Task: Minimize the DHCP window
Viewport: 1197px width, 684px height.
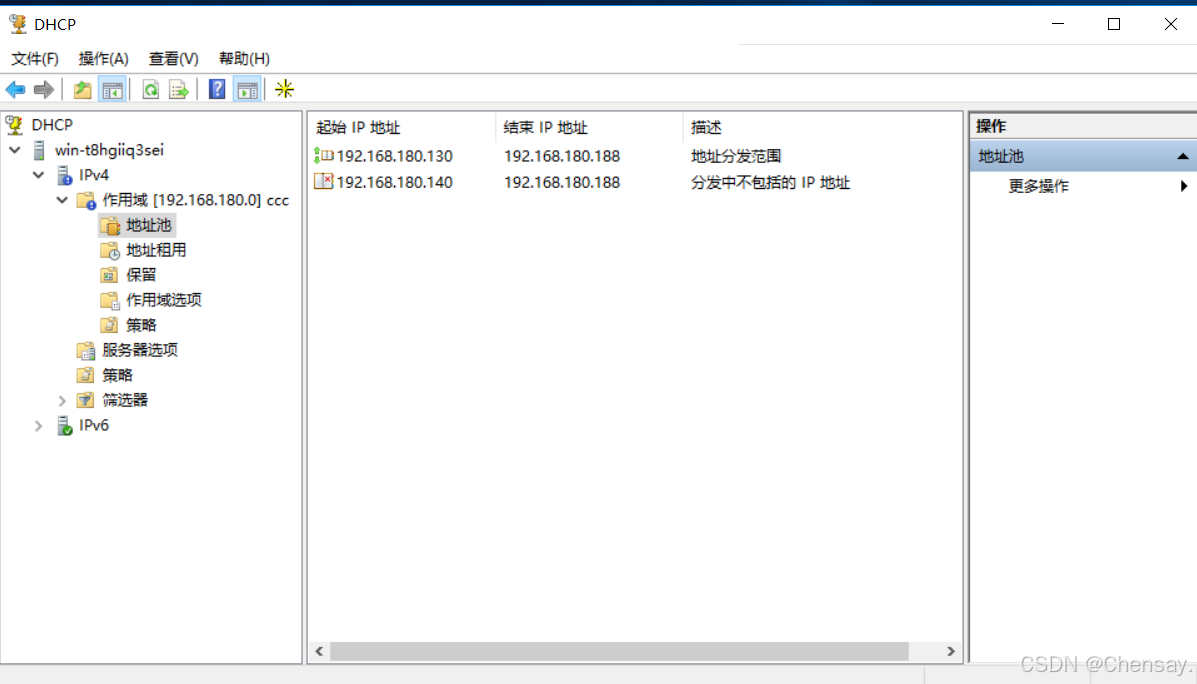Action: point(1057,24)
